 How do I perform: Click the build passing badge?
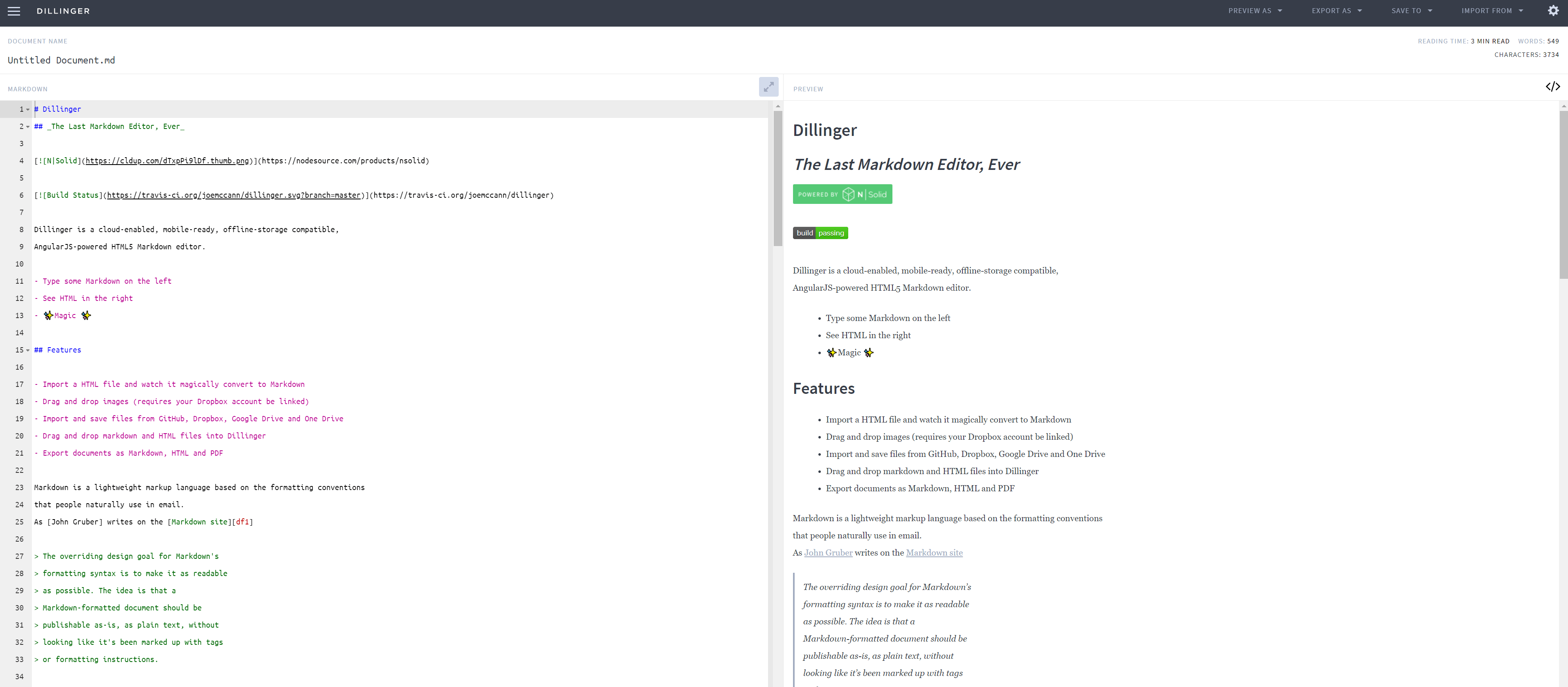(x=820, y=233)
